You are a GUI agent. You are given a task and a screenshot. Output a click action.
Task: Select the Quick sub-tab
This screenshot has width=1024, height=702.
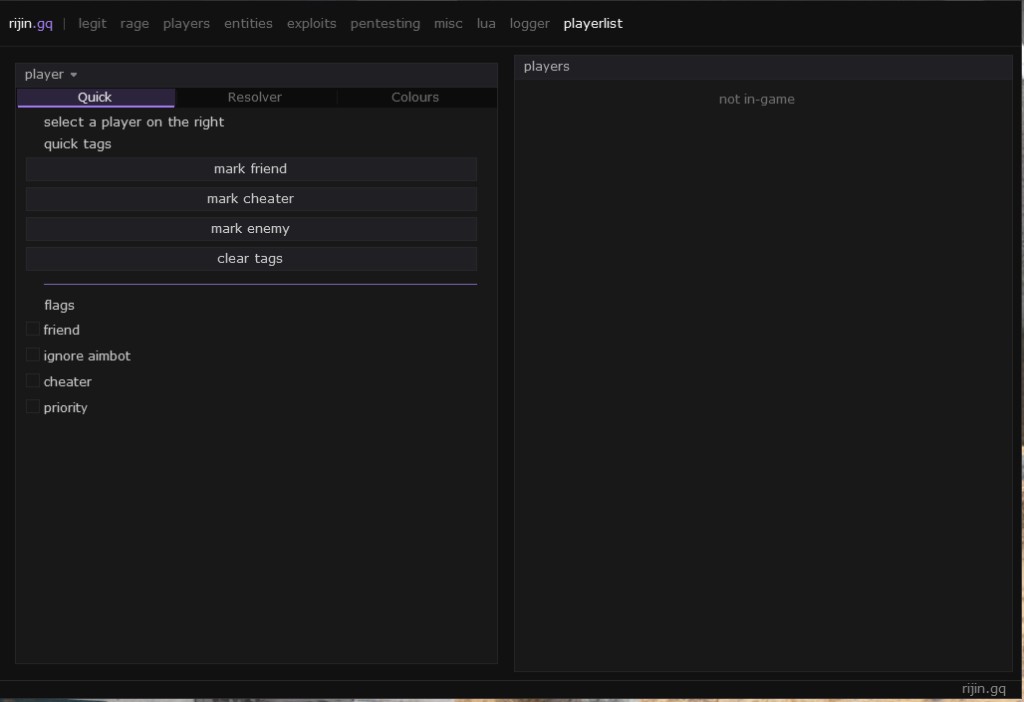click(x=96, y=97)
